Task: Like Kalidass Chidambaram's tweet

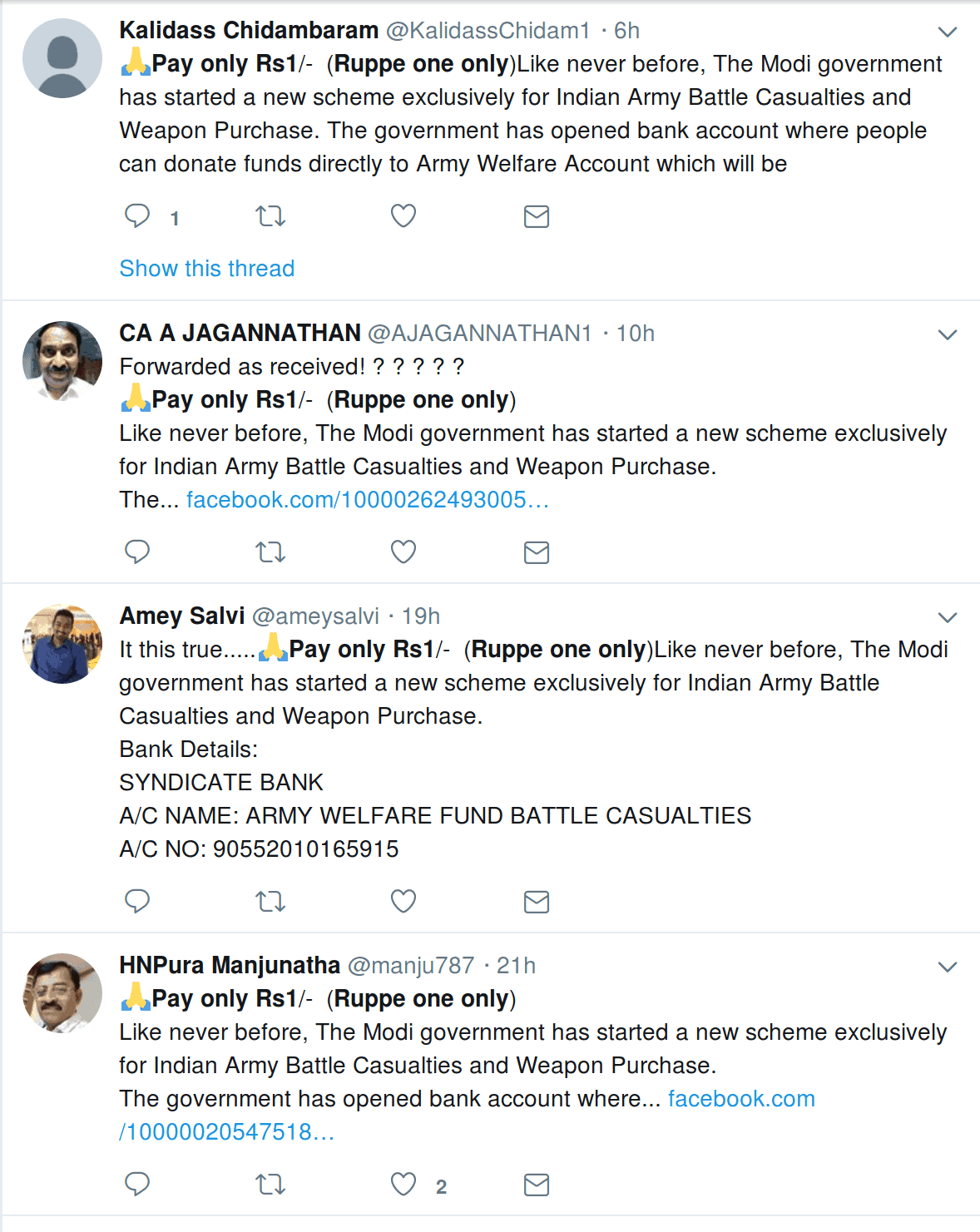Action: coord(403,216)
